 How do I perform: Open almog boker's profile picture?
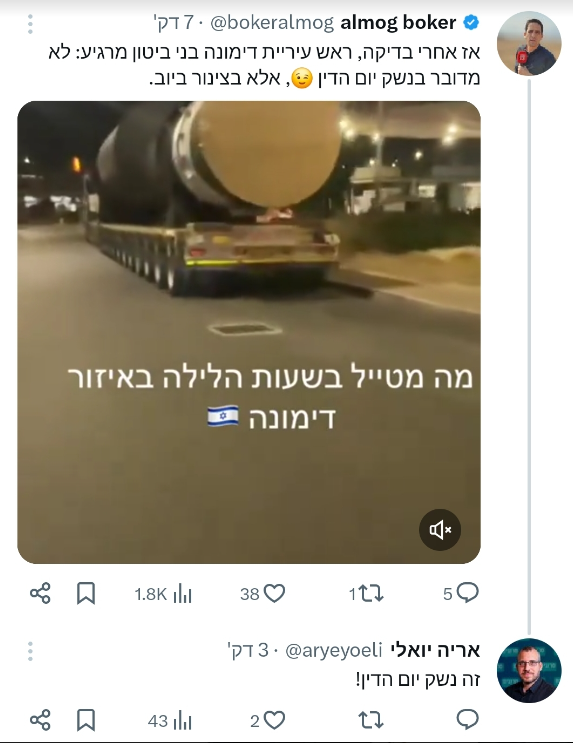529,43
